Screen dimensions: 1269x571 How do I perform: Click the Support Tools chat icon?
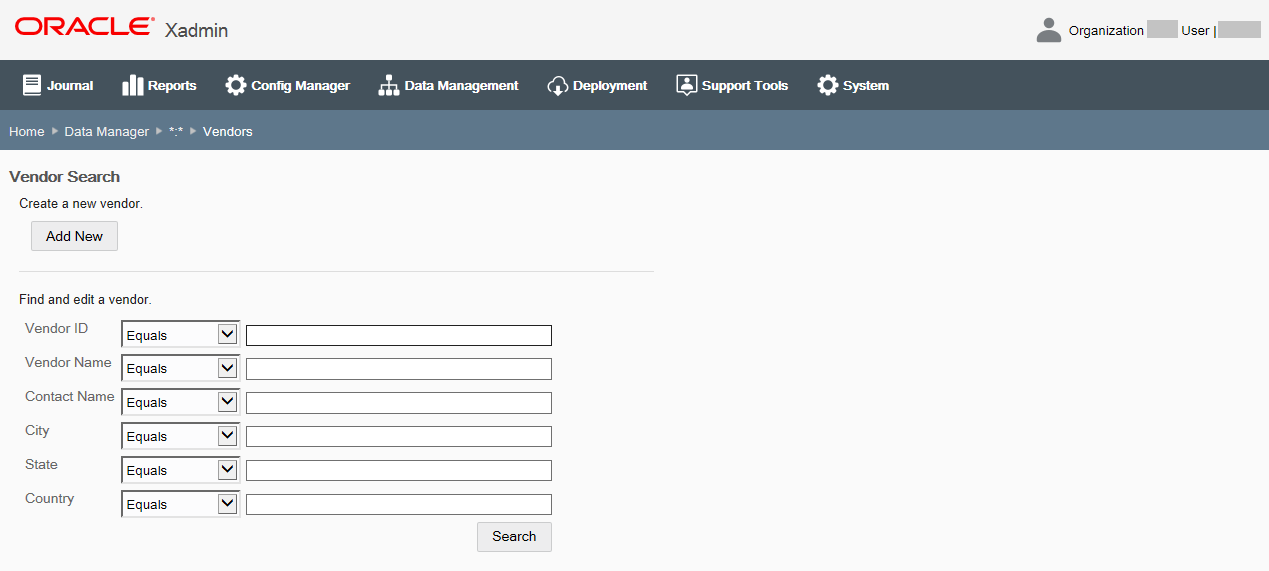tap(686, 85)
